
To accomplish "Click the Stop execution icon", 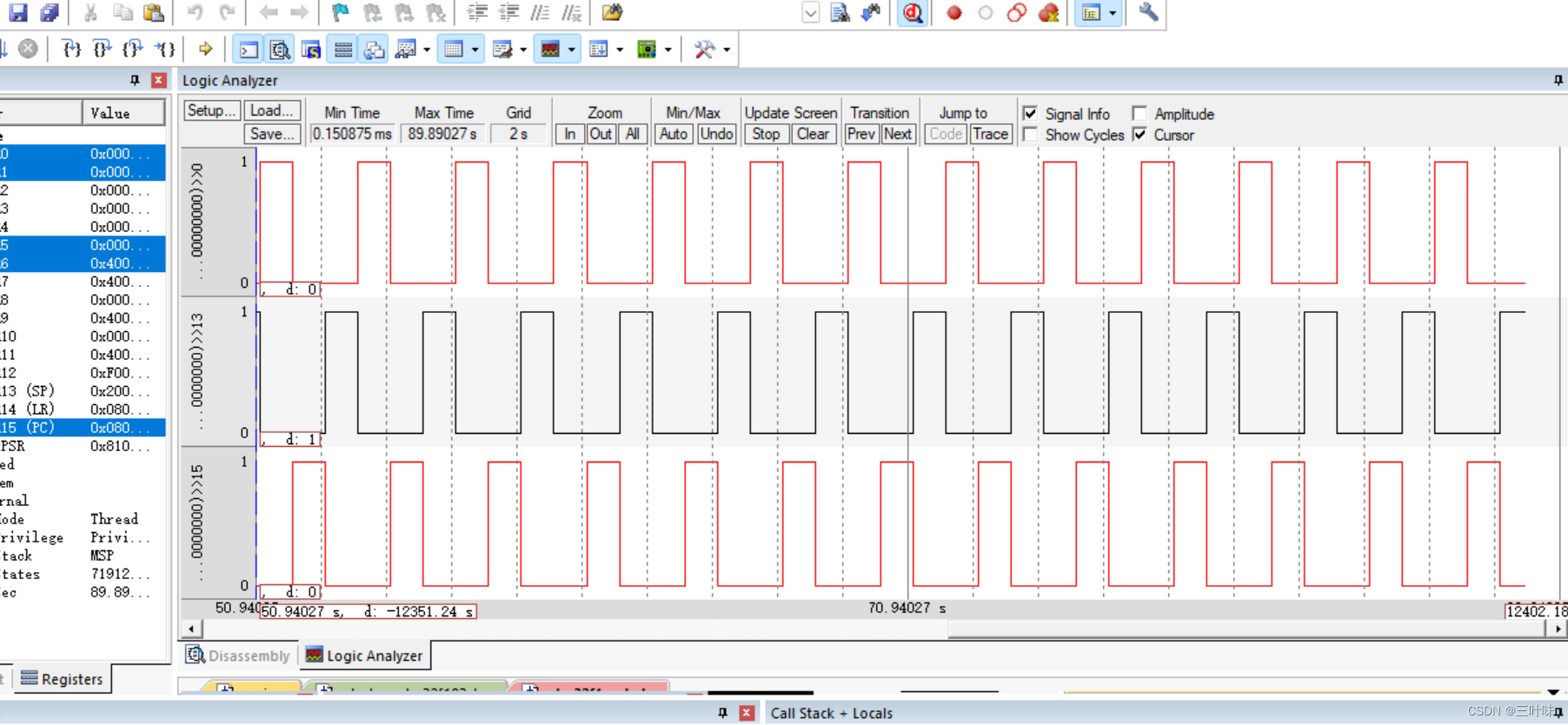I will tap(28, 49).
